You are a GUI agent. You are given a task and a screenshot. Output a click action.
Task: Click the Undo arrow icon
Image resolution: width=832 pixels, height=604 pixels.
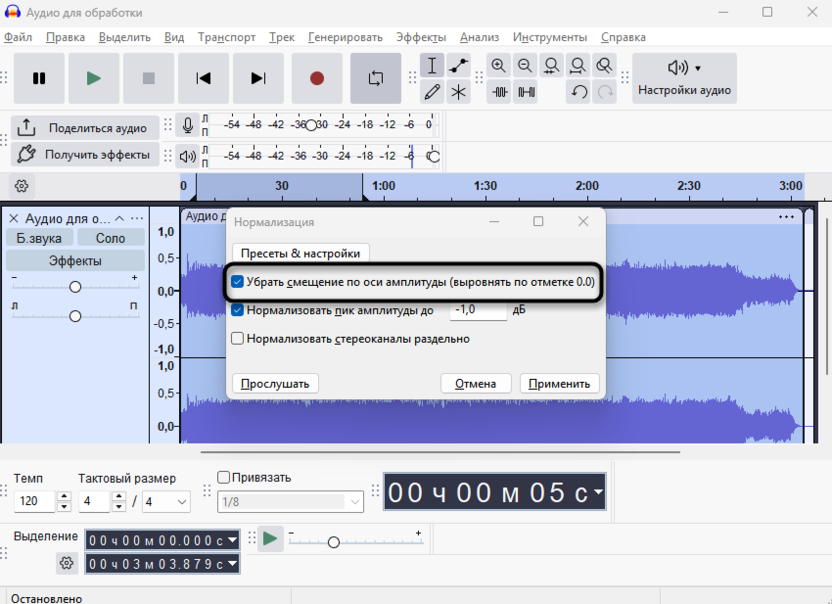tap(579, 92)
